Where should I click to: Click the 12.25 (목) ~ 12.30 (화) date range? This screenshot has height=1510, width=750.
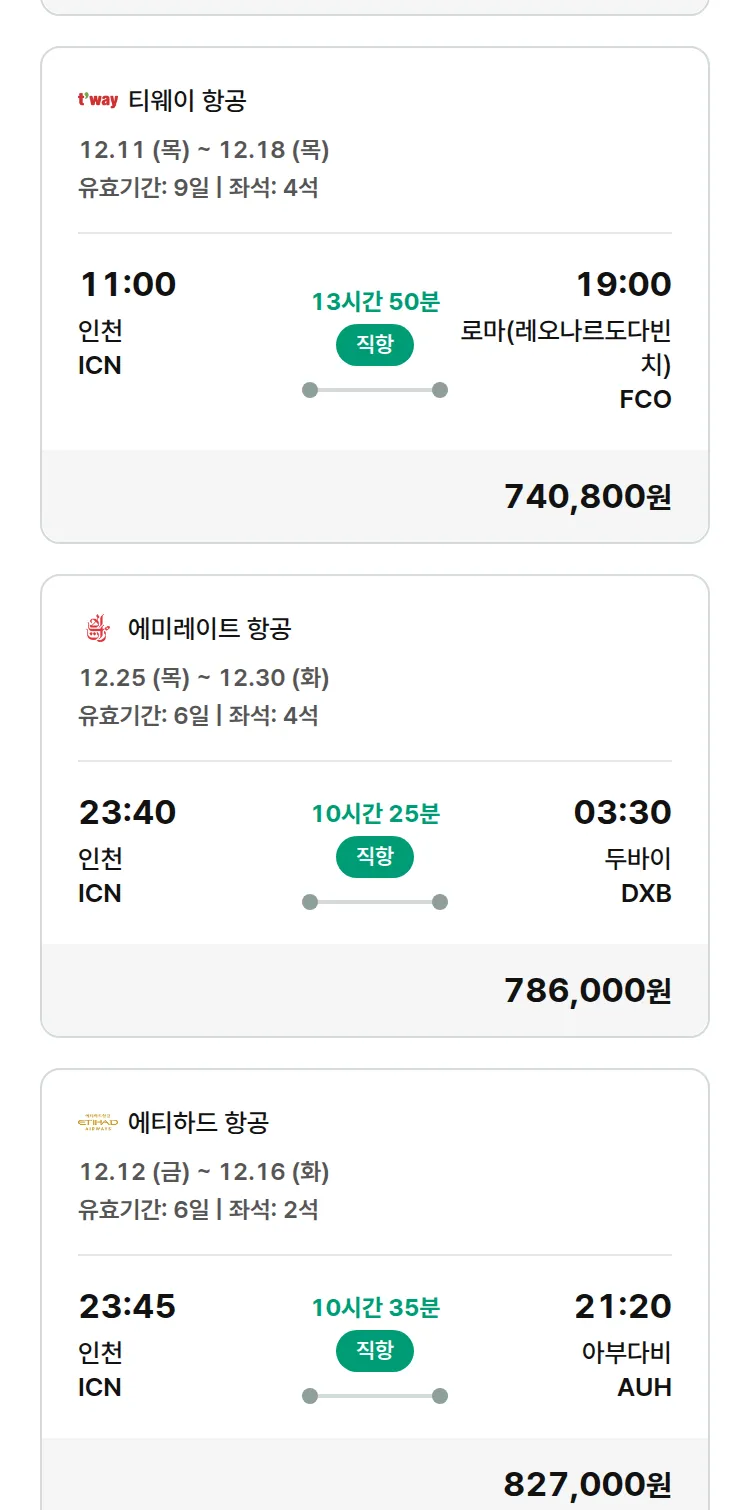pos(204,678)
